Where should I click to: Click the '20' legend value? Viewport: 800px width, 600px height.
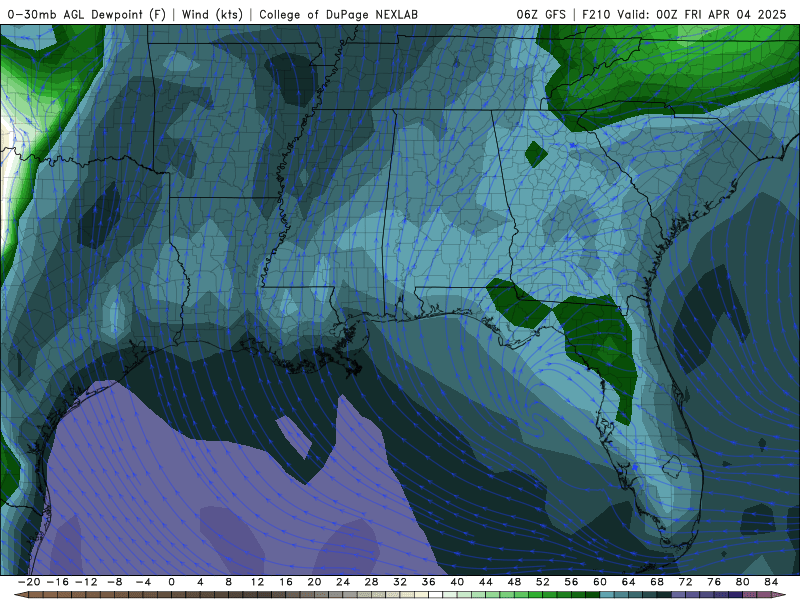[x=314, y=582]
